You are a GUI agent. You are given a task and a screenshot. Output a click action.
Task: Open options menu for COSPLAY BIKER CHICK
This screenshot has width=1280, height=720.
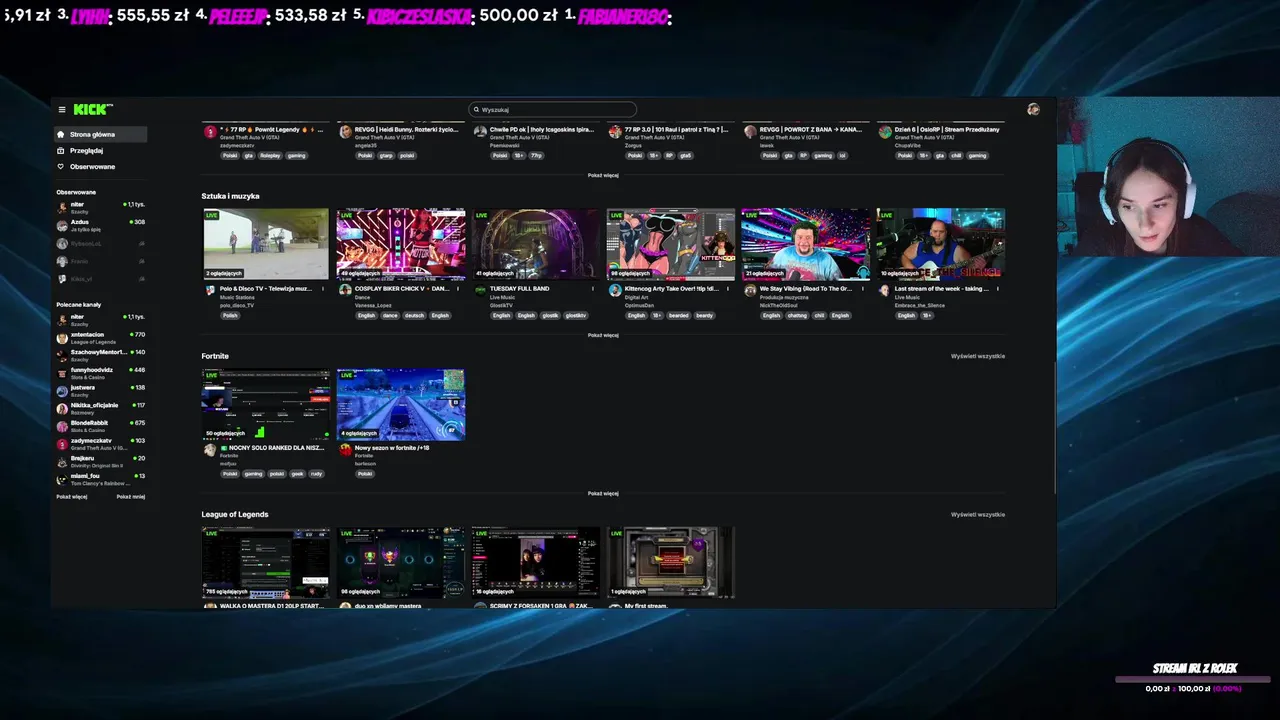tap(458, 289)
